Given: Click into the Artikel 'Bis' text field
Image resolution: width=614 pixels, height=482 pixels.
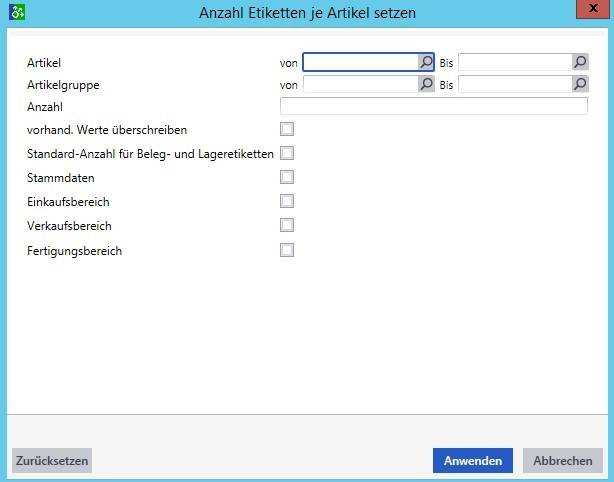Looking at the screenshot, I should 514,62.
